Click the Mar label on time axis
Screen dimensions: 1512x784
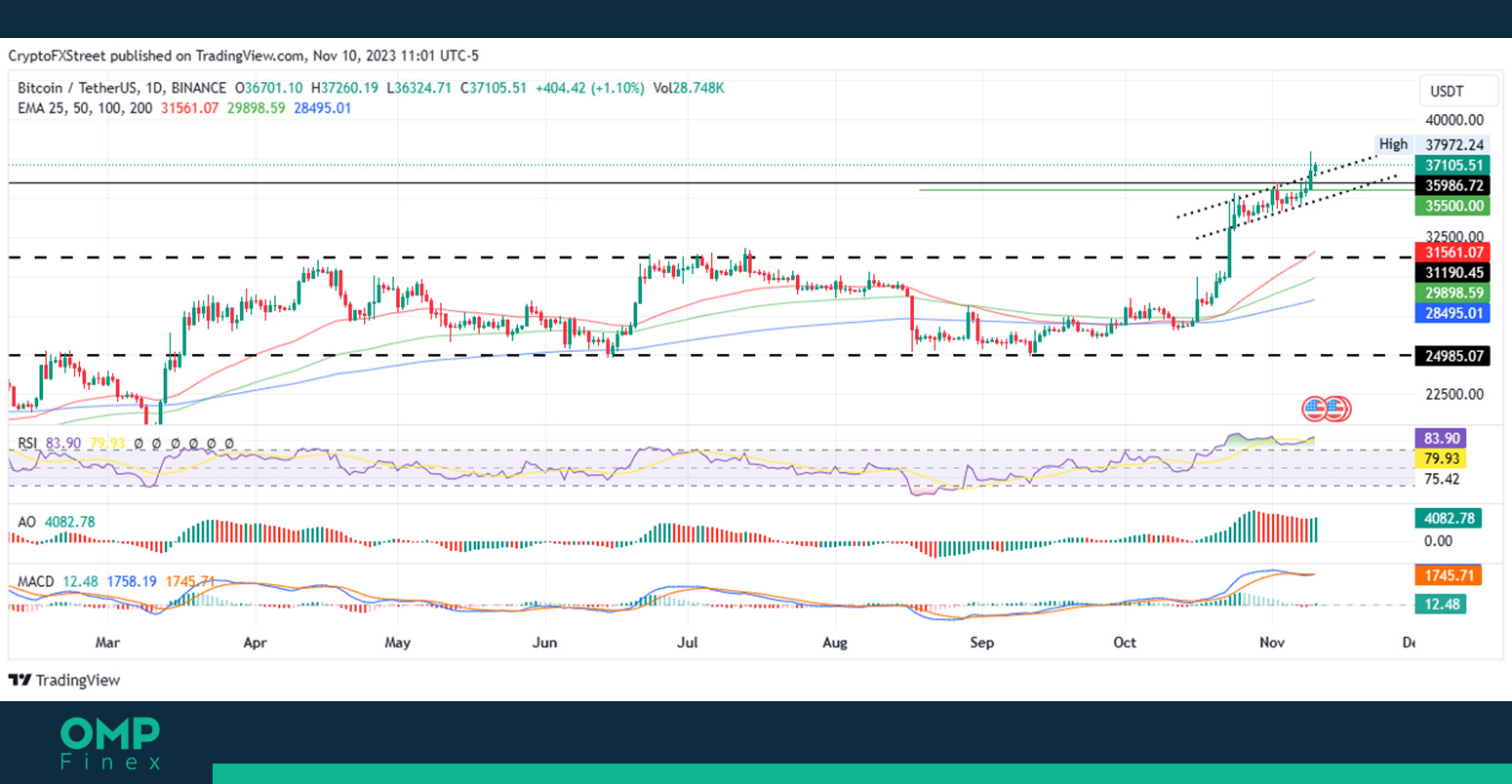(107, 643)
